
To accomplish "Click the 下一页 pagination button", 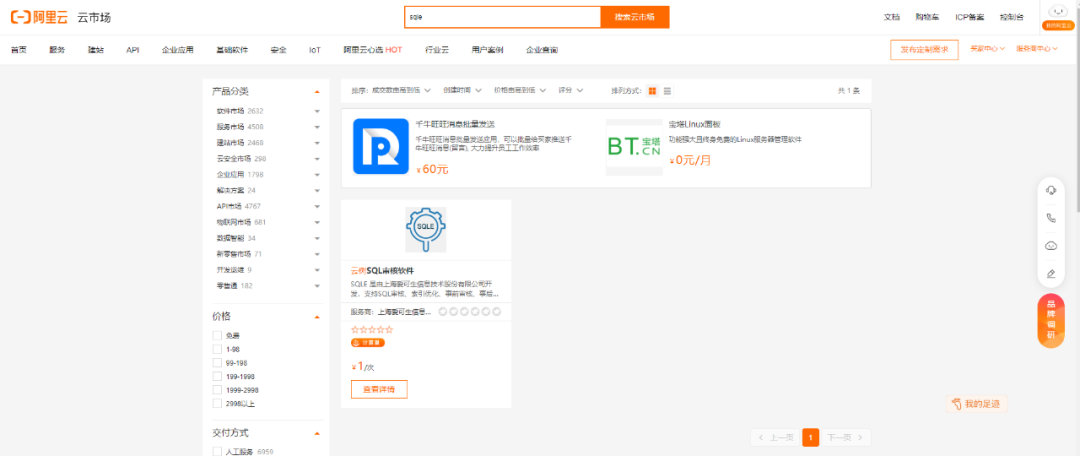I will click(846, 437).
